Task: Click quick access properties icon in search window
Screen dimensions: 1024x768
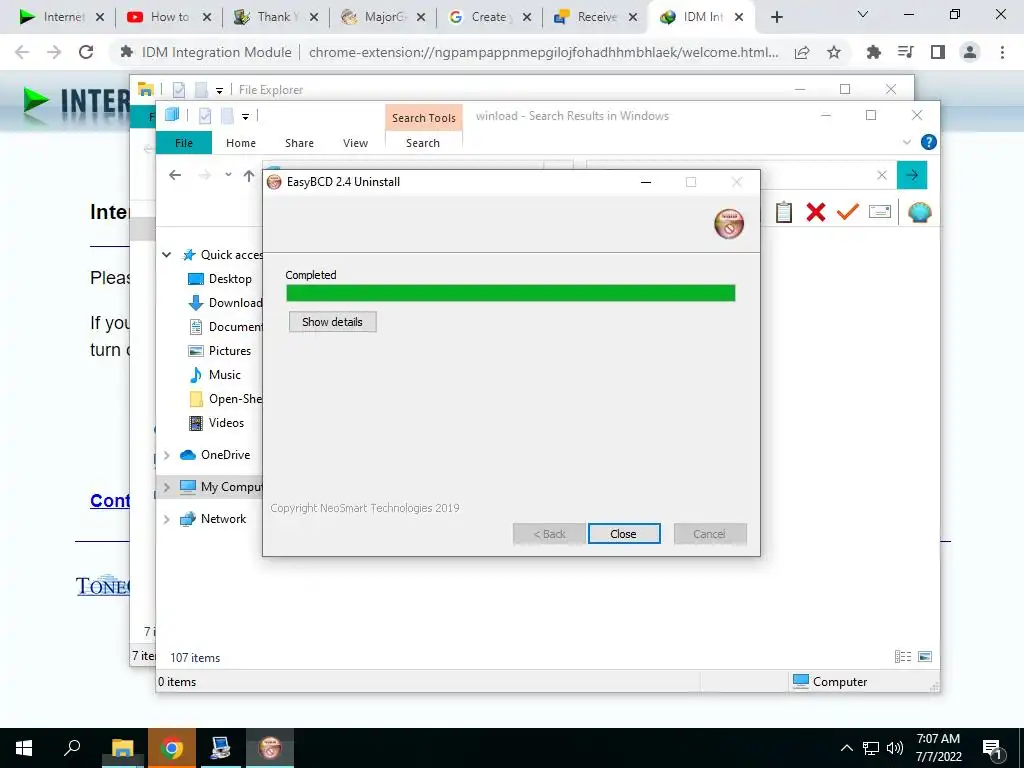Action: 204,116
